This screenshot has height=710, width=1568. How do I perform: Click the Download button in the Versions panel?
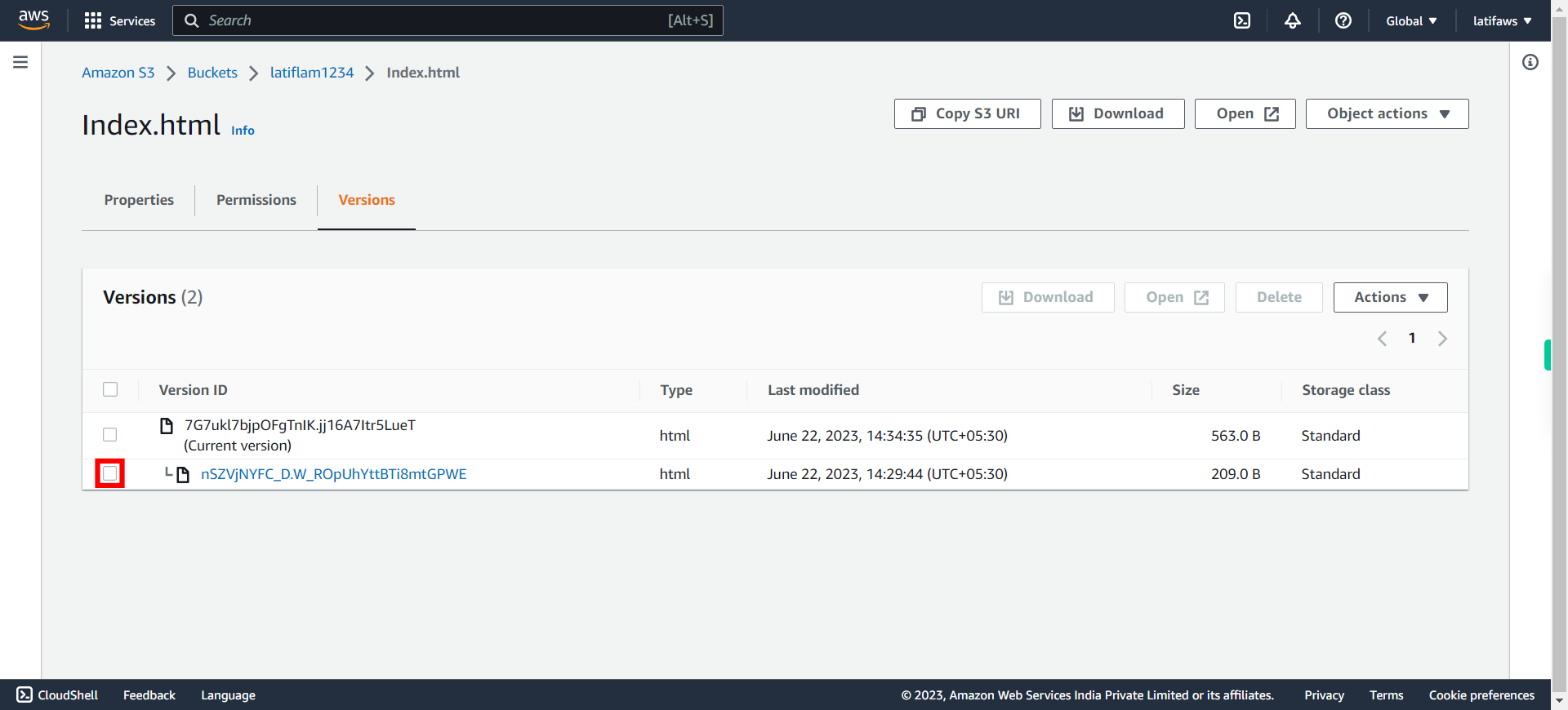1048,297
